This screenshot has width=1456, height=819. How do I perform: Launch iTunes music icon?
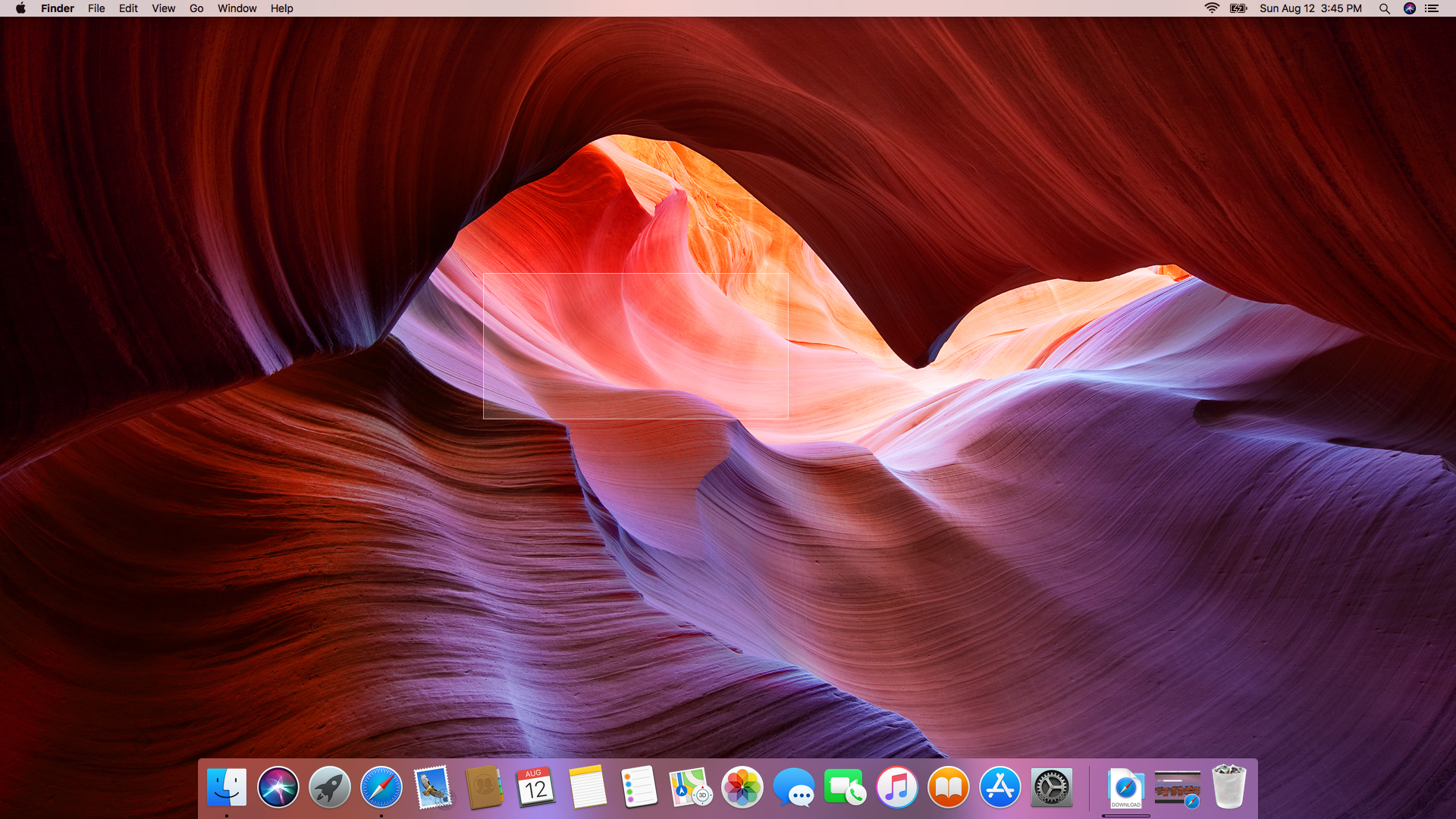[x=896, y=787]
